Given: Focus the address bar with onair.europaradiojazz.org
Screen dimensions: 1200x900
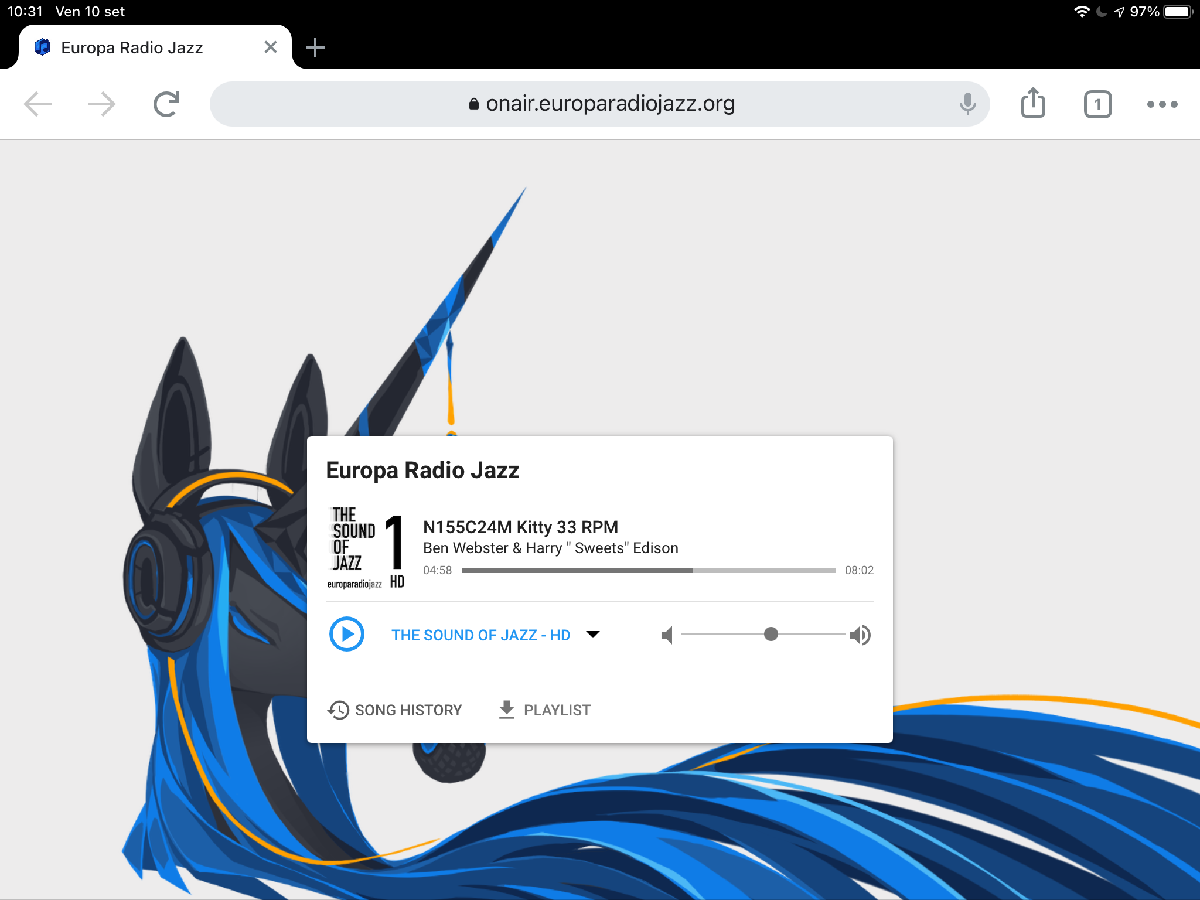Looking at the screenshot, I should pos(600,104).
